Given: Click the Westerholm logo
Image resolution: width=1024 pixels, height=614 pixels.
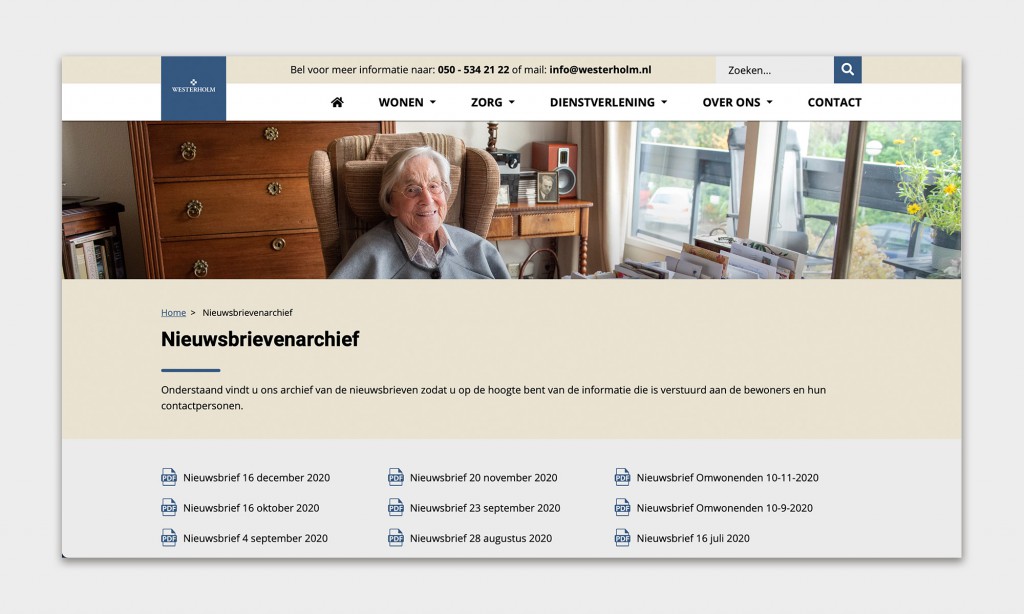Looking at the screenshot, I should [x=193, y=88].
